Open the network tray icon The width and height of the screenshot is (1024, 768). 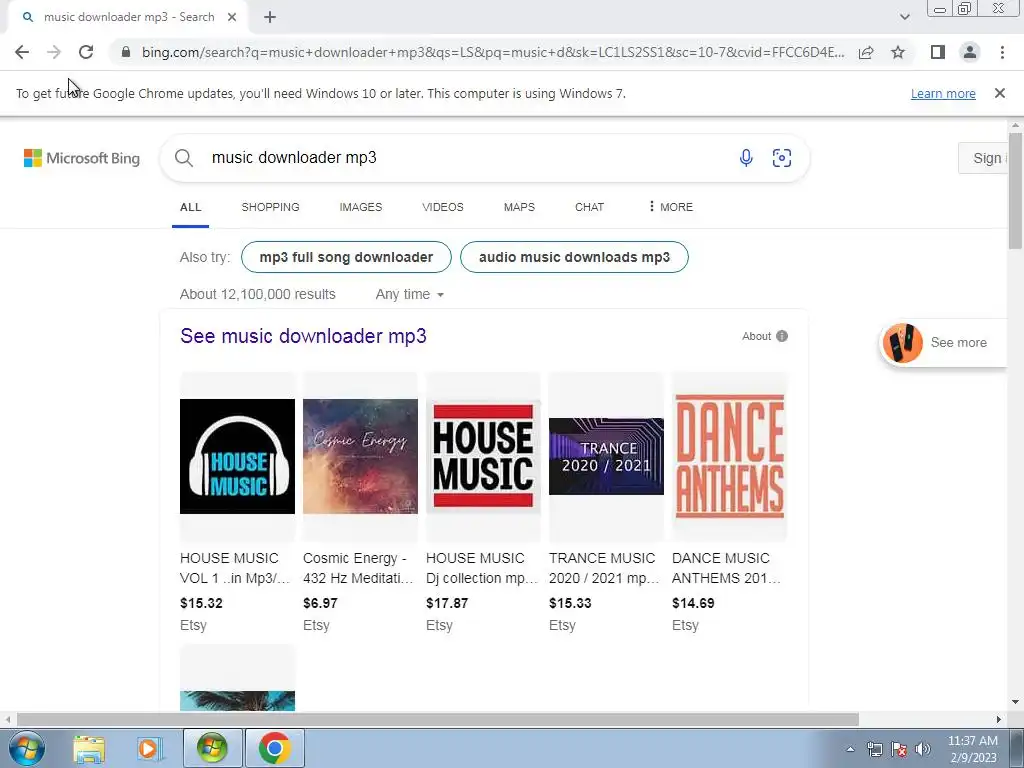[874, 749]
